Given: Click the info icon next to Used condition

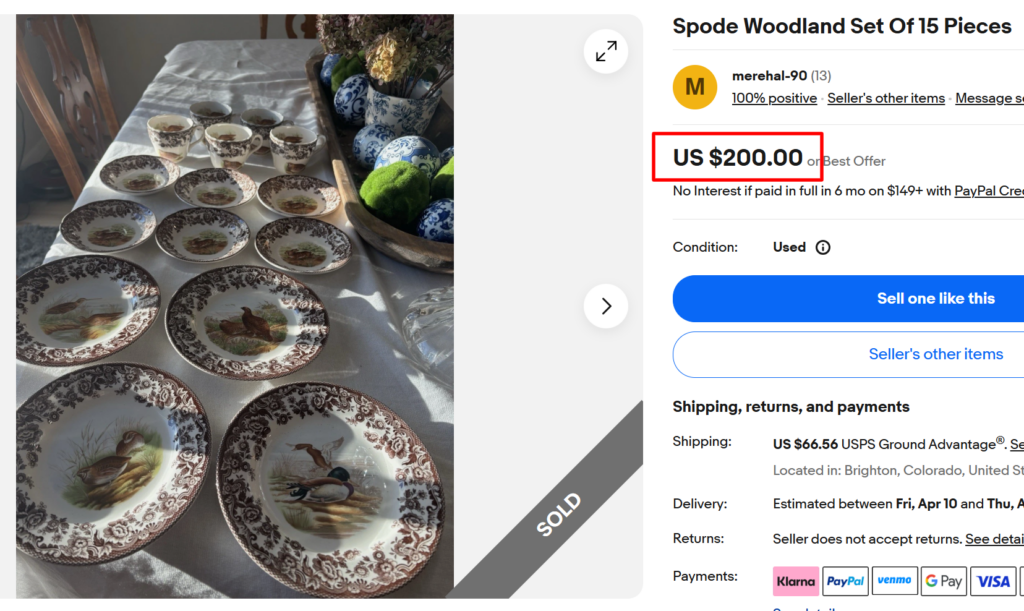Looking at the screenshot, I should (x=823, y=247).
